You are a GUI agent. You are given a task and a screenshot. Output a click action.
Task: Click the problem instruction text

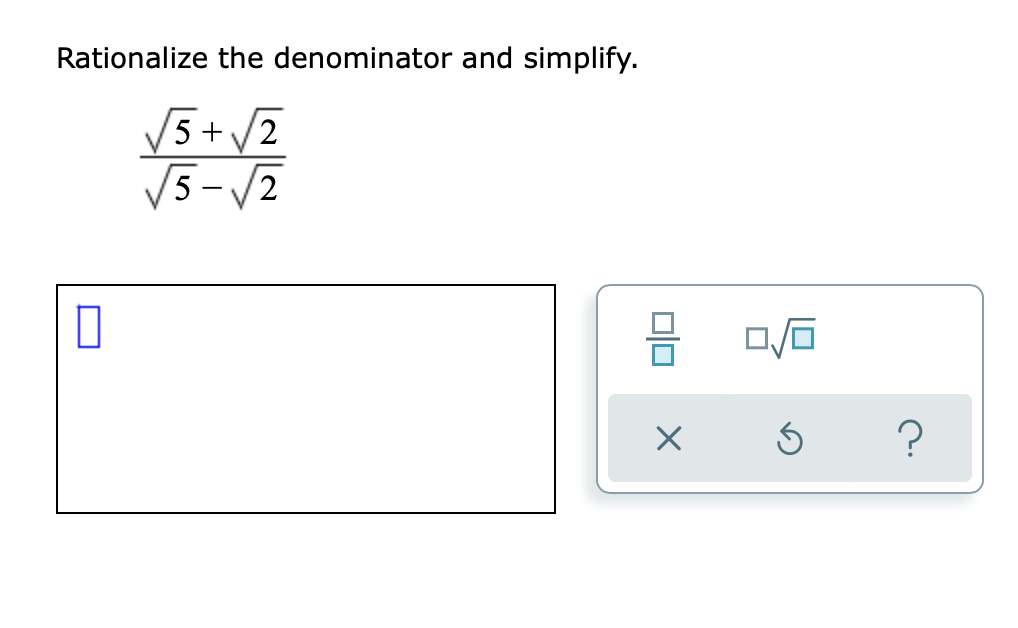coord(347,59)
